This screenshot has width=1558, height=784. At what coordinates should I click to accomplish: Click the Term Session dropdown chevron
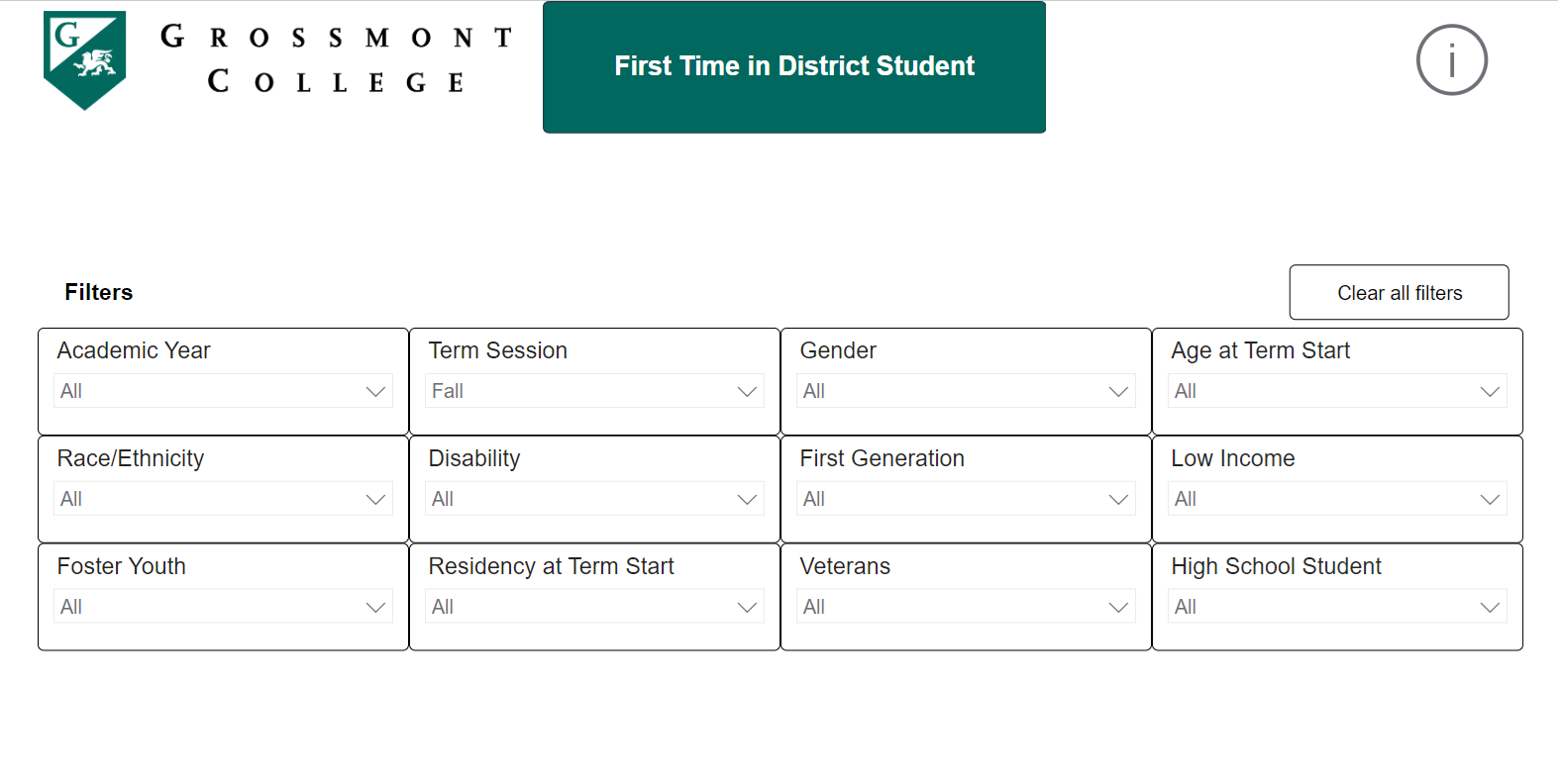(x=746, y=391)
